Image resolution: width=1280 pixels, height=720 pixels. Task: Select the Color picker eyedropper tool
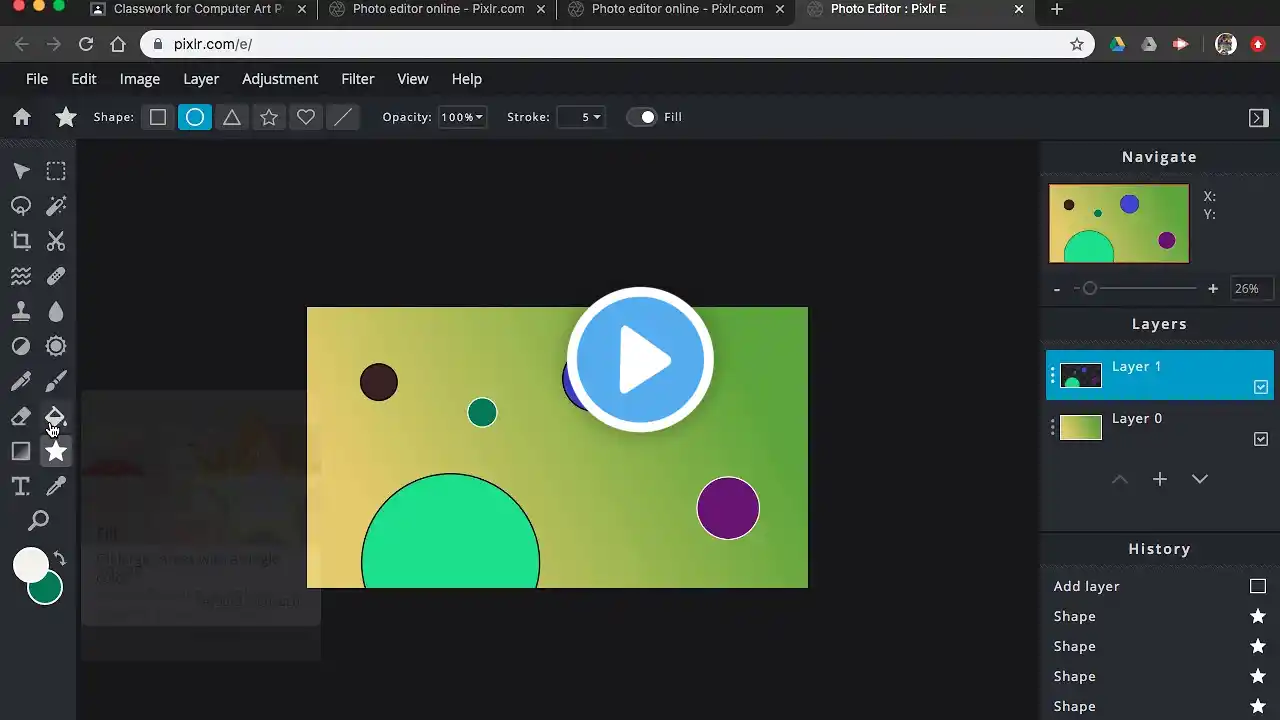[x=56, y=486]
